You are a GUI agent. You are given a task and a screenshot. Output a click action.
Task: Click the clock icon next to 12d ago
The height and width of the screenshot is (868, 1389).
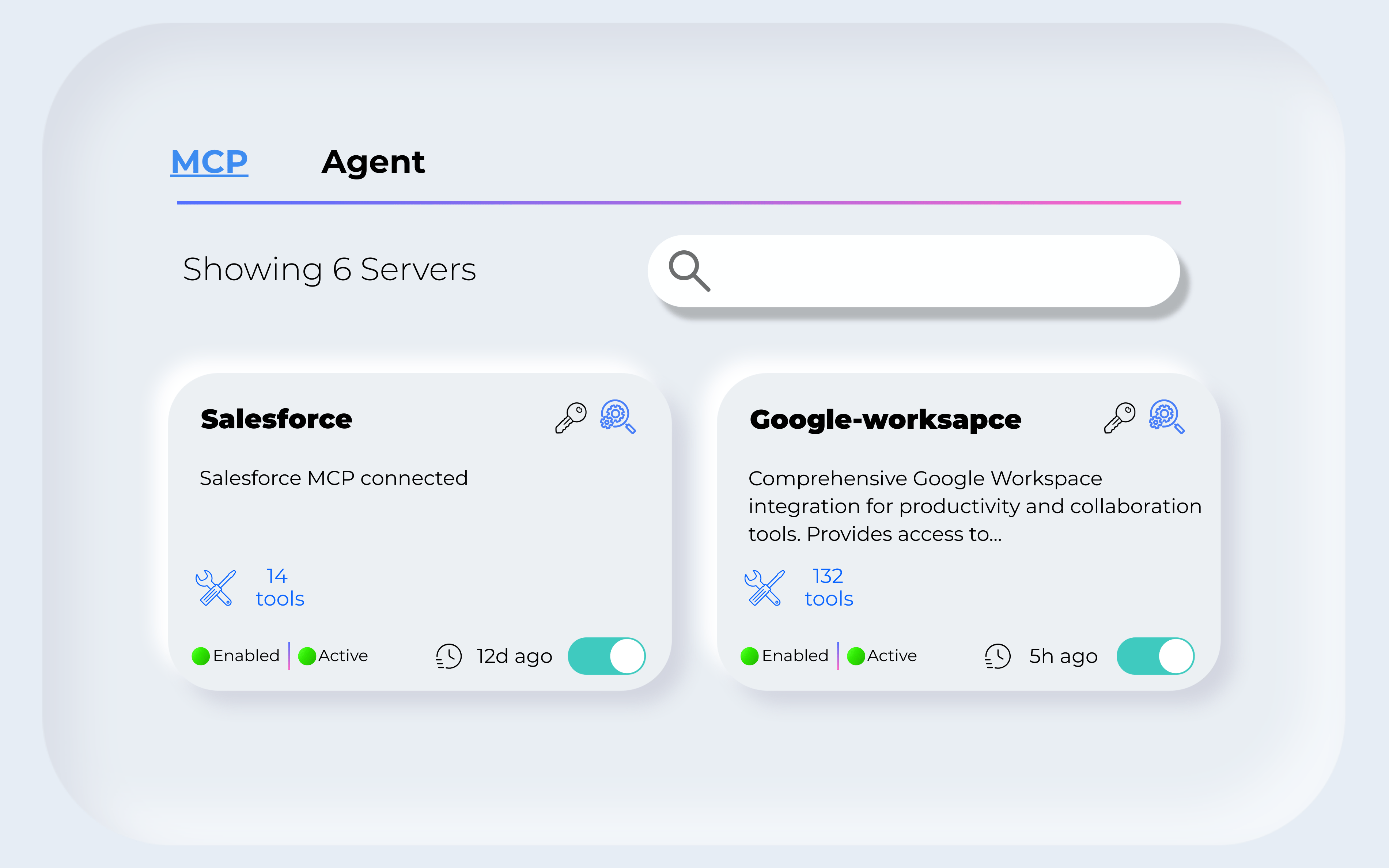448,656
